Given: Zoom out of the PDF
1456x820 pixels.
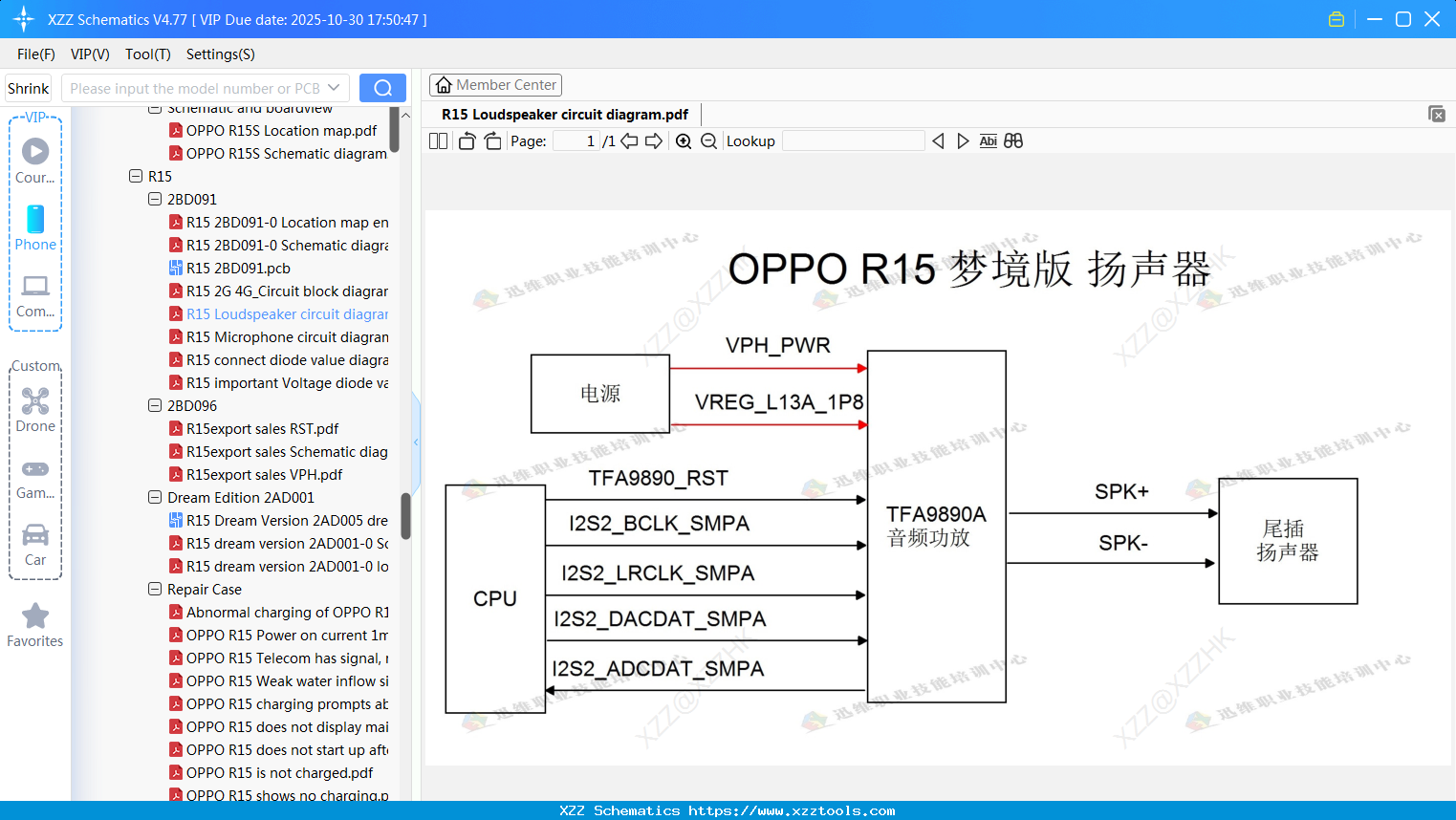Looking at the screenshot, I should pyautogui.click(x=708, y=141).
